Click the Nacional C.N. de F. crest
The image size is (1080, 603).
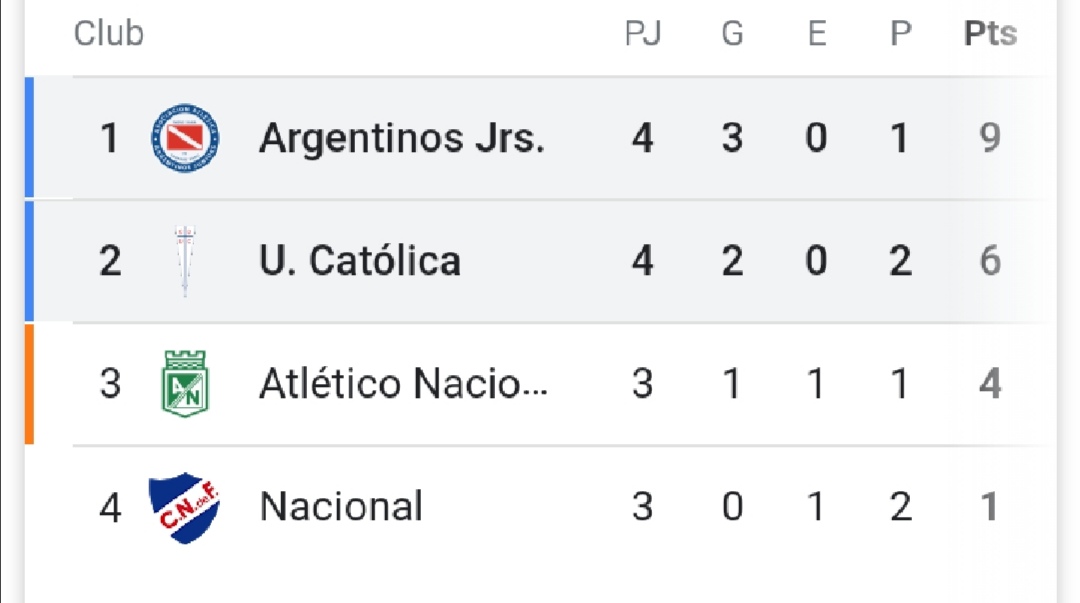184,507
